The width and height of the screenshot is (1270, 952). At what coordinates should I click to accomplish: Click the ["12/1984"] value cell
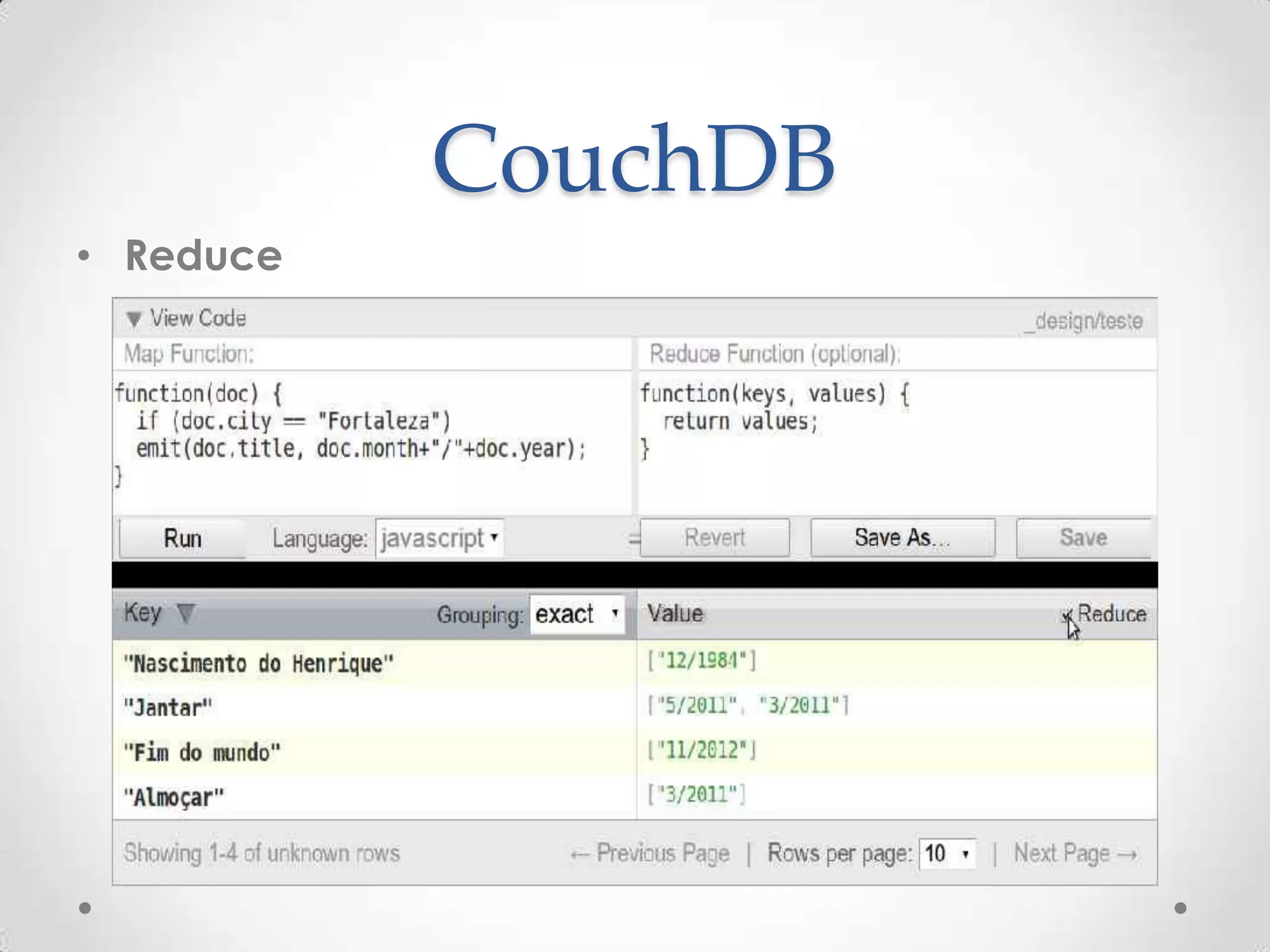701,661
